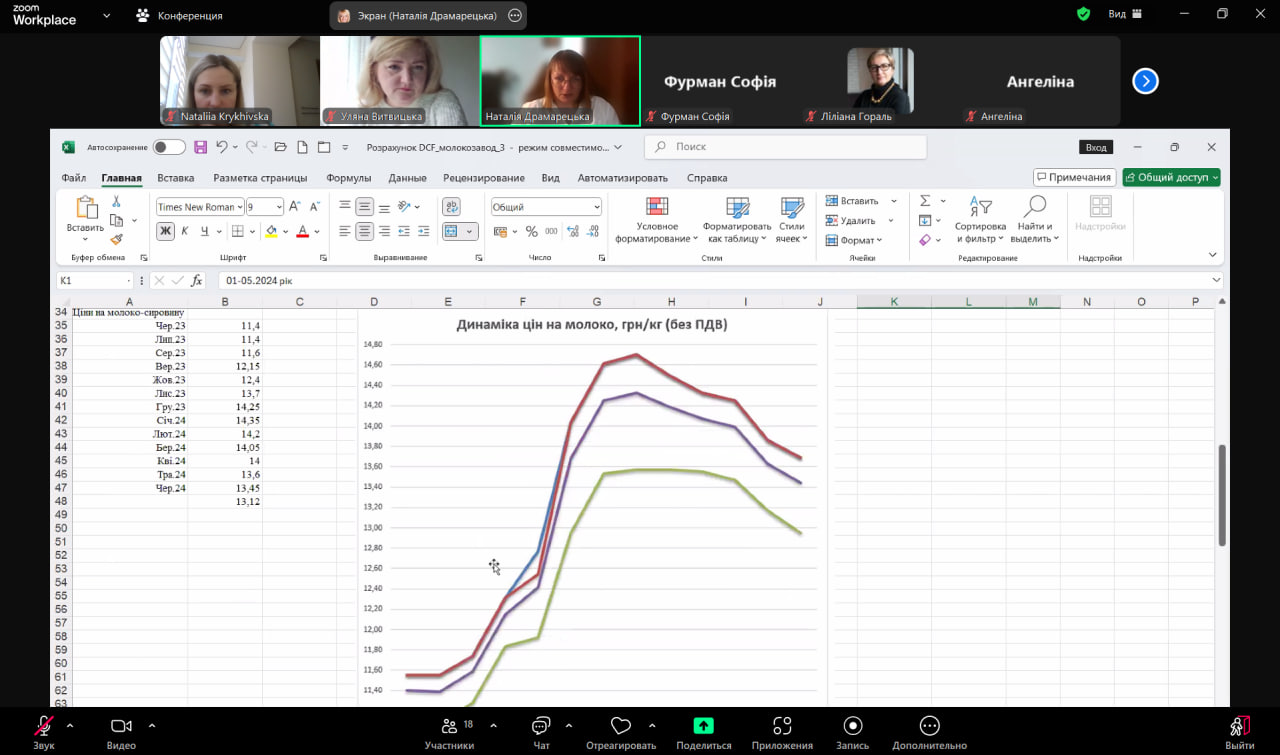Open Найти и выделить magnifier
The height and width of the screenshot is (755, 1280).
click(1034, 220)
